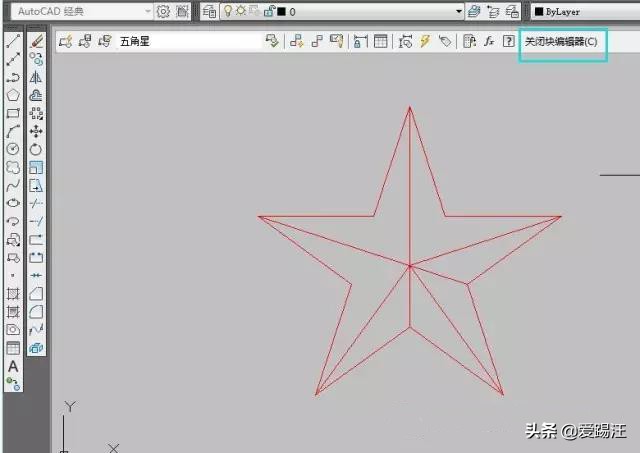Viewport: 640px width, 453px height.
Task: Select the Region tool
Action: point(13,330)
